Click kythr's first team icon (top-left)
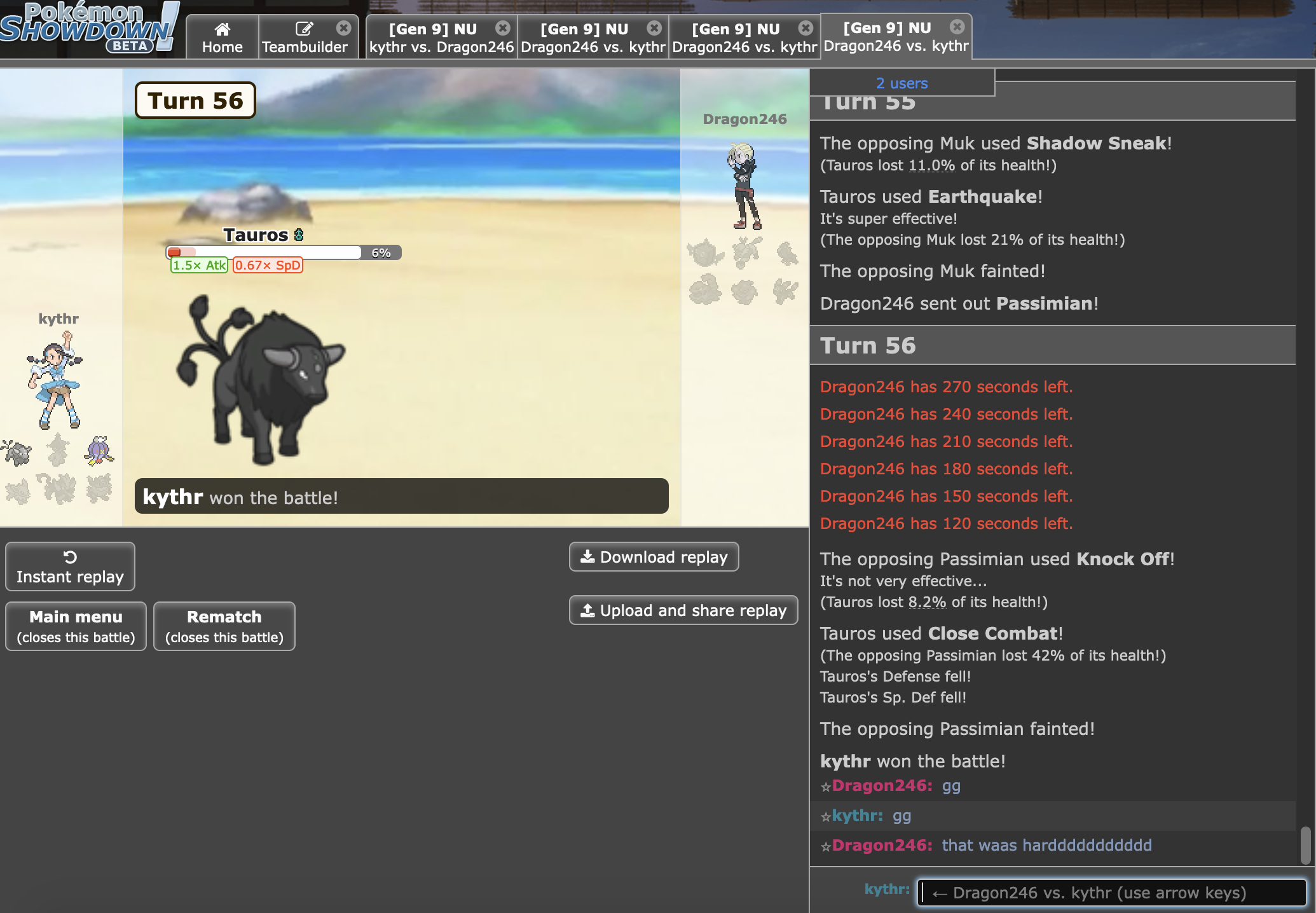Image resolution: width=1316 pixels, height=913 pixels. tap(17, 451)
